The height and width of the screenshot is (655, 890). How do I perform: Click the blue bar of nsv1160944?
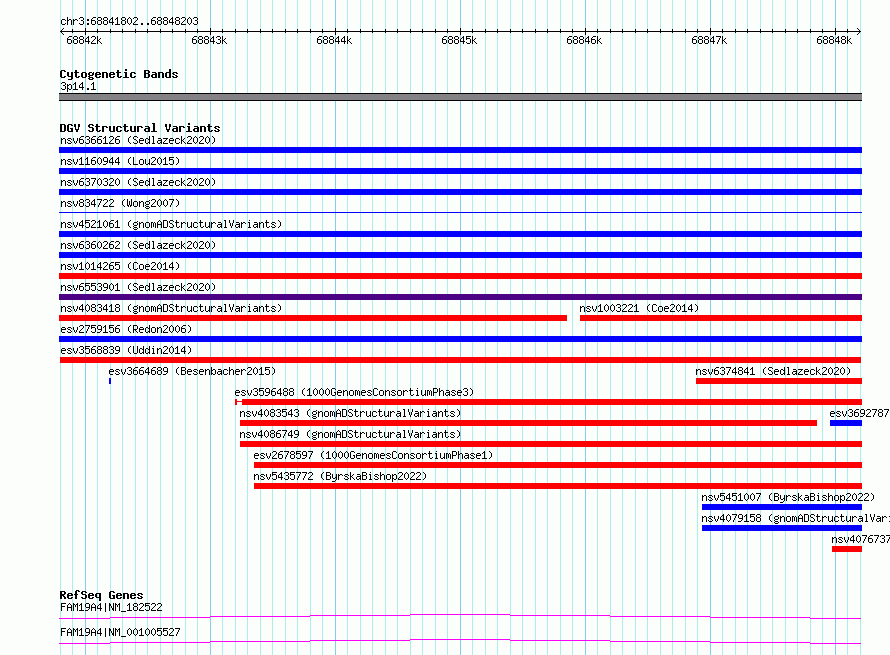pyautogui.click(x=460, y=171)
